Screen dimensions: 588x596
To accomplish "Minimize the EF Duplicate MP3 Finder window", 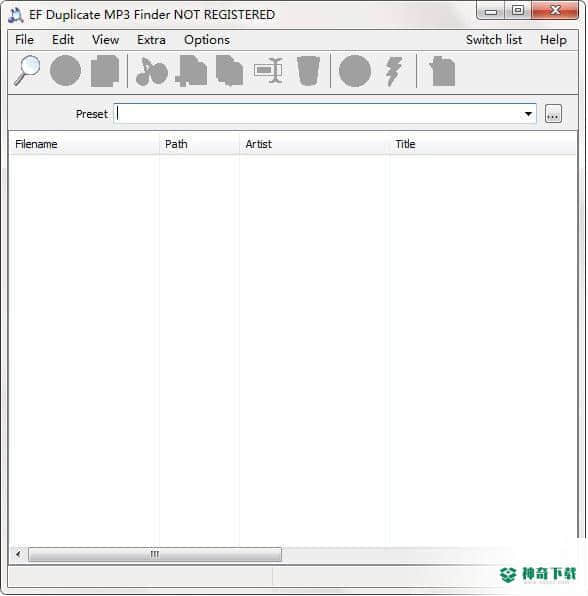I will [491, 11].
